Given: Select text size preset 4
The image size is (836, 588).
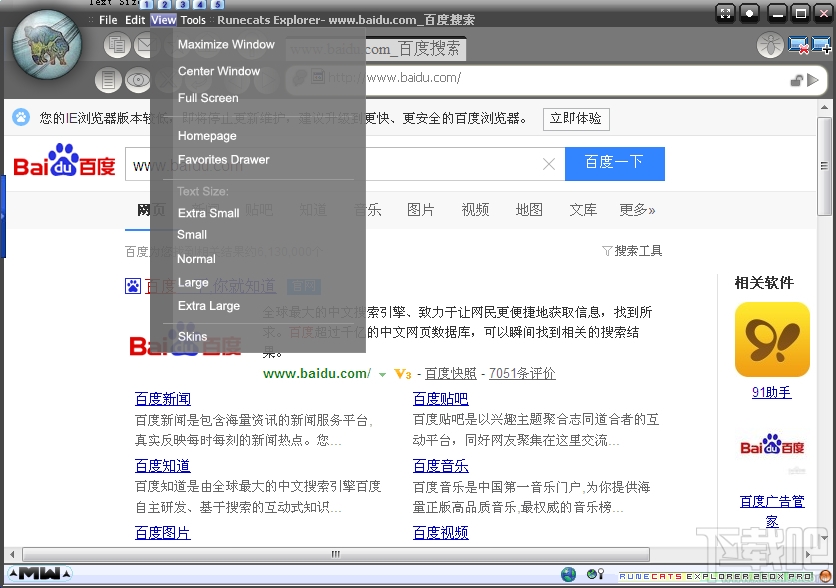Looking at the screenshot, I should (200, 4).
